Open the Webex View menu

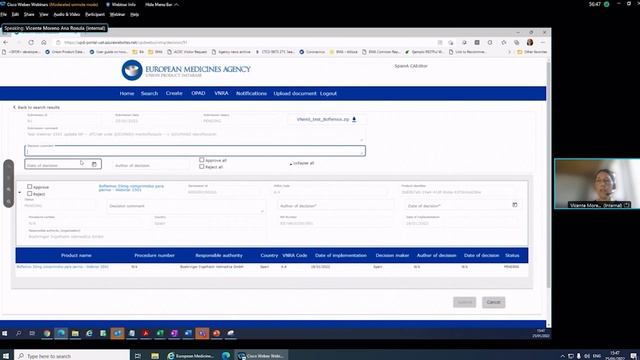pos(44,14)
